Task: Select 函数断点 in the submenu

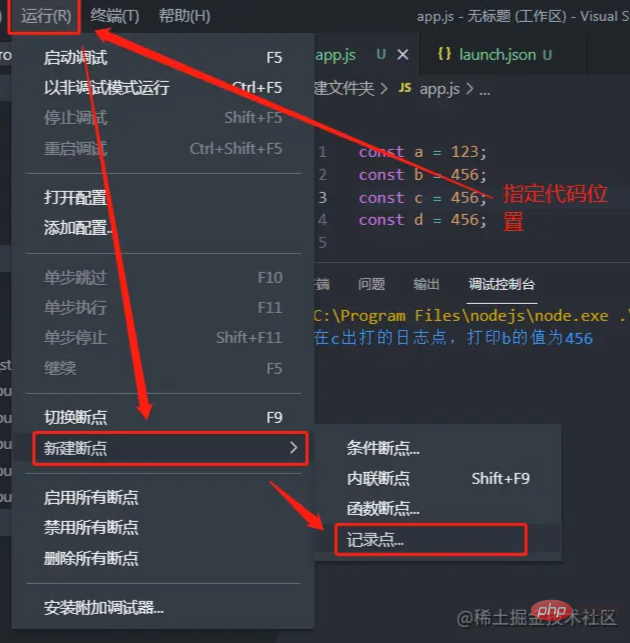Action: point(438,509)
